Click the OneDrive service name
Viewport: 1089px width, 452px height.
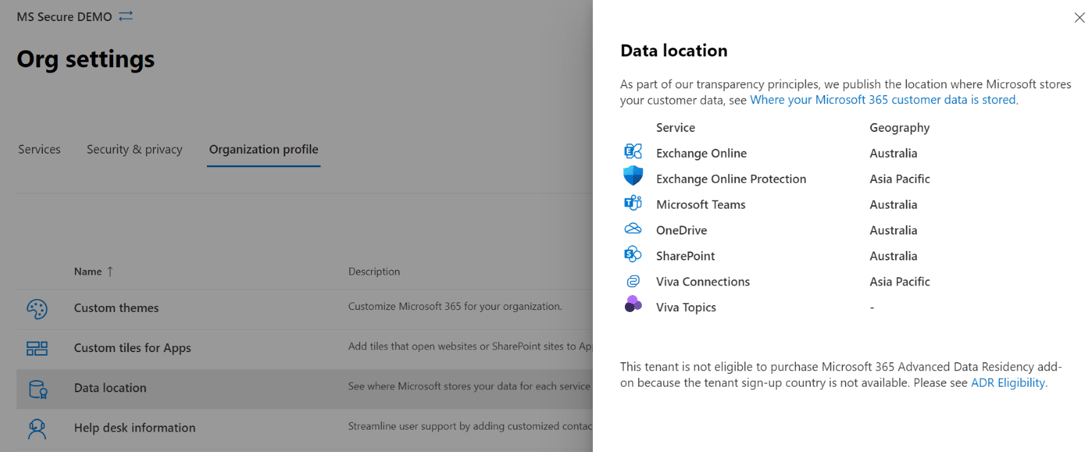681,231
